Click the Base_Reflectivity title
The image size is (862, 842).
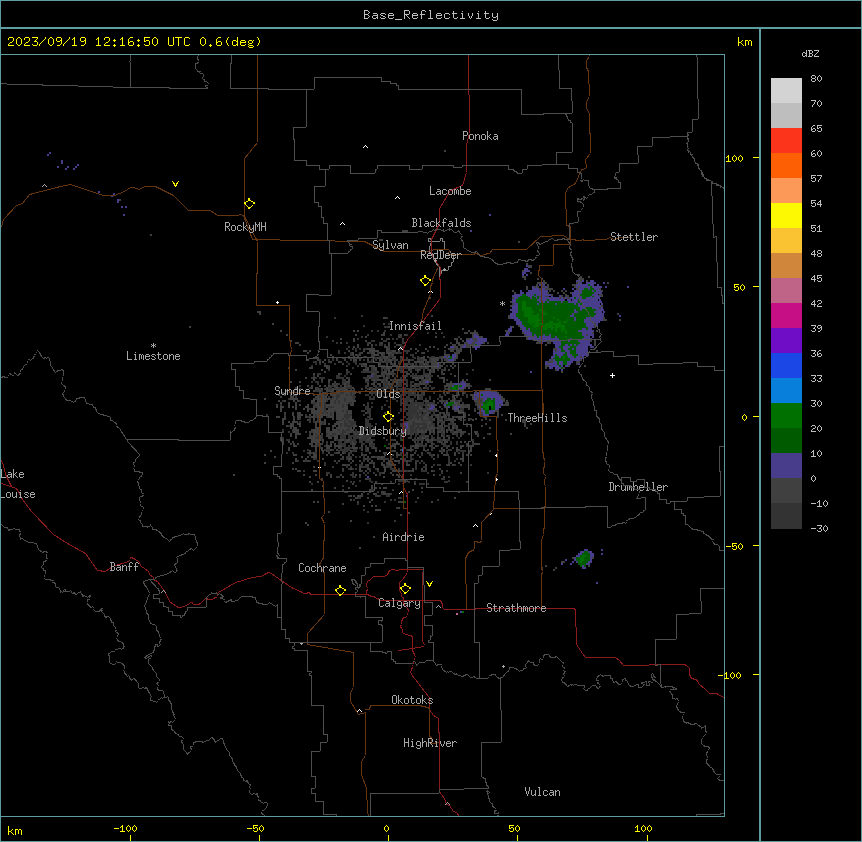coord(431,15)
